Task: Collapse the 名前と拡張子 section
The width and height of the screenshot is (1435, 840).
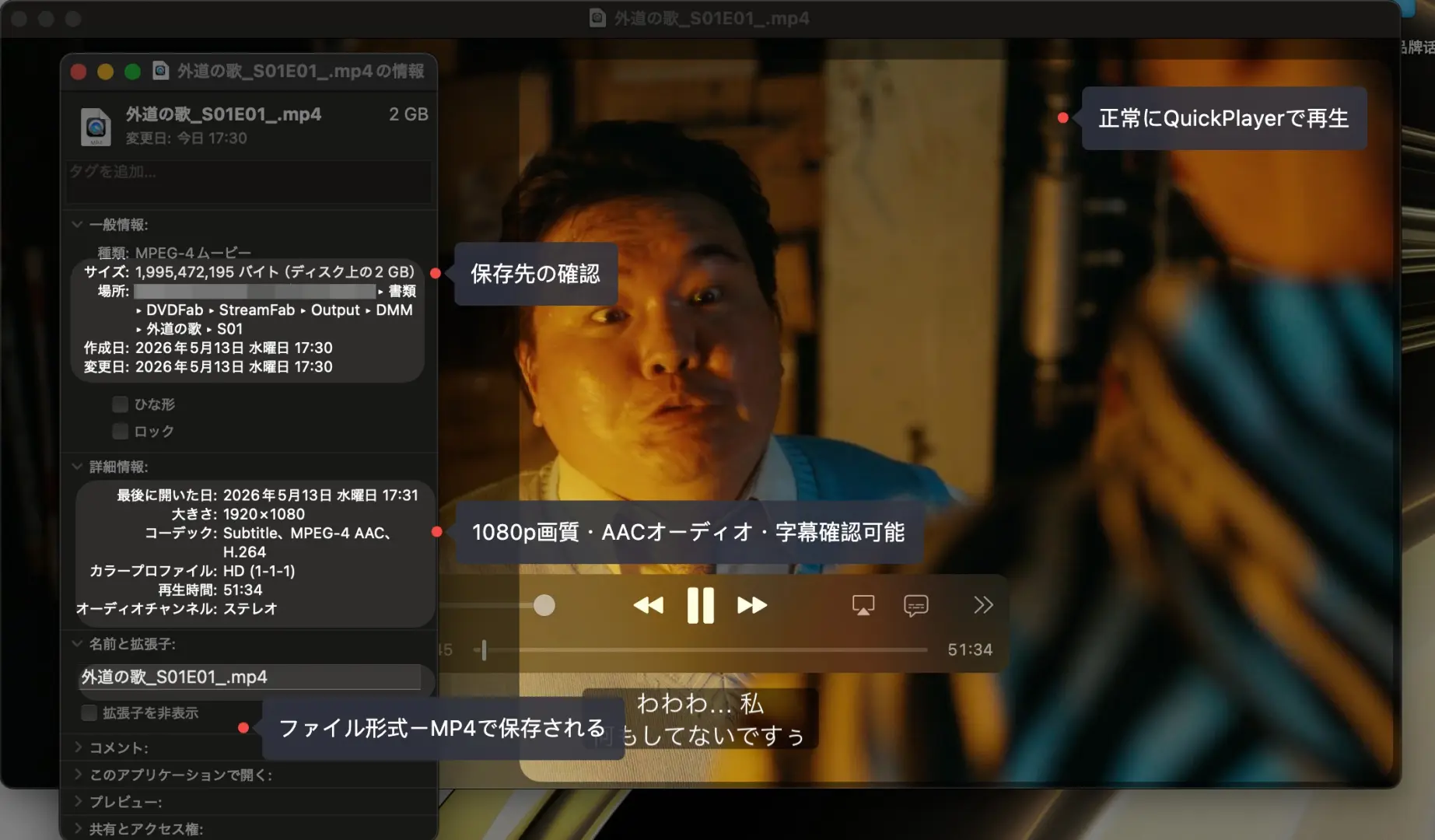Action: (77, 644)
